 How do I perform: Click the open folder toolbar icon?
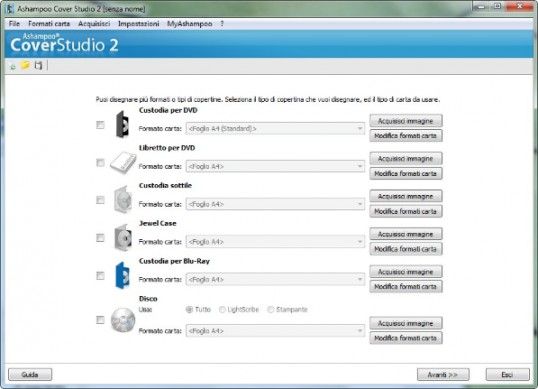pos(25,65)
